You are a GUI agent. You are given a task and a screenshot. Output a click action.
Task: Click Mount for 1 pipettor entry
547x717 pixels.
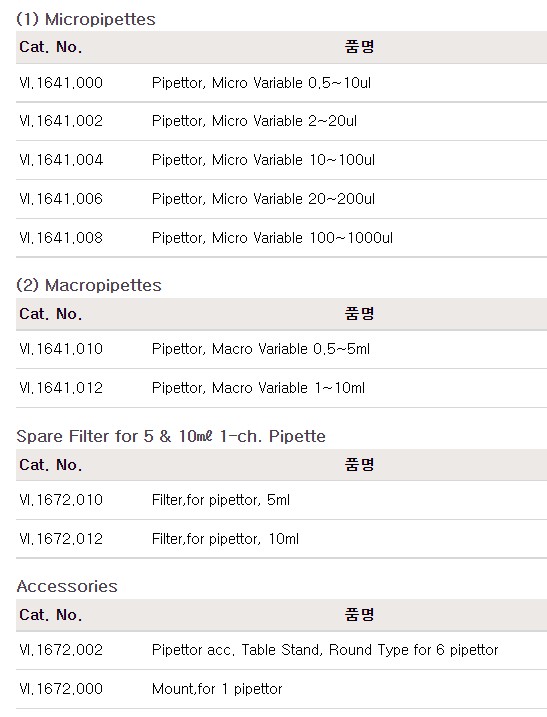(x=217, y=689)
